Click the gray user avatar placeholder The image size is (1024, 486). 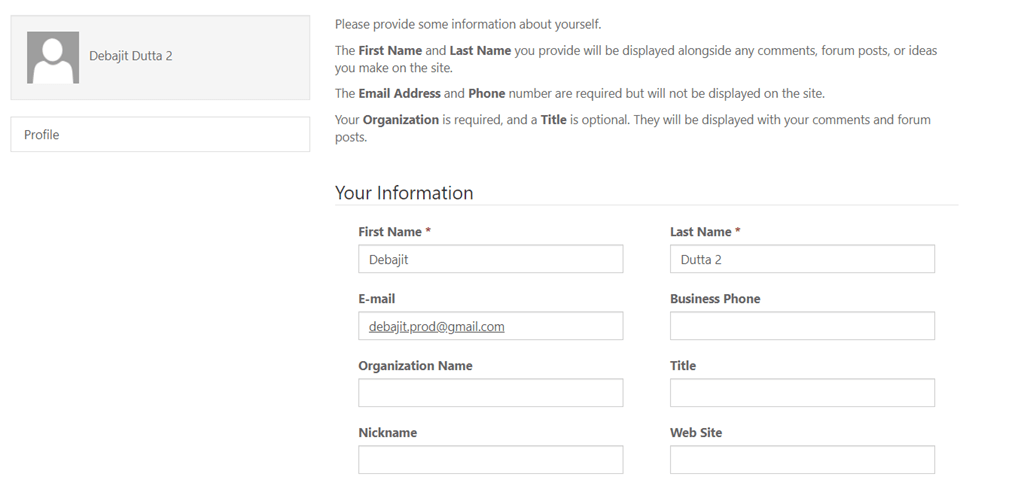53,57
